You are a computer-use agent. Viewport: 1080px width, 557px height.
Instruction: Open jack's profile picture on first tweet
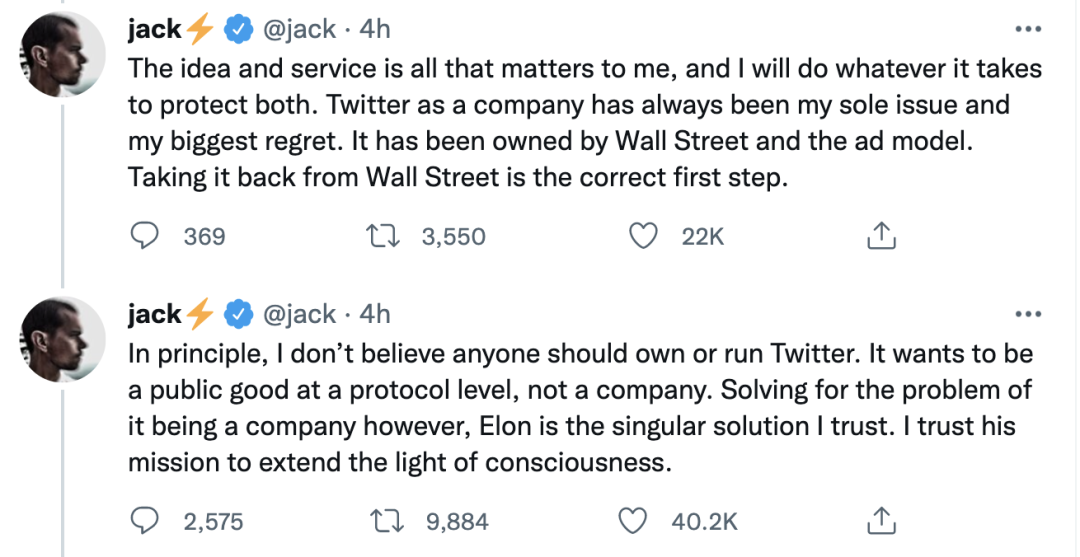pyautogui.click(x=64, y=57)
